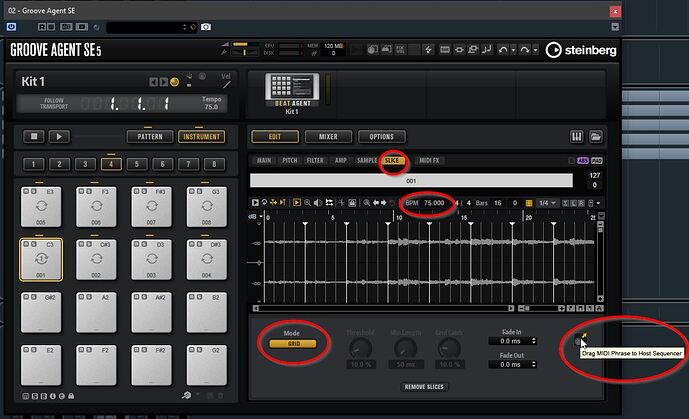
Task: Trigger pad D#3 labeled 004
Action: tap(207, 260)
